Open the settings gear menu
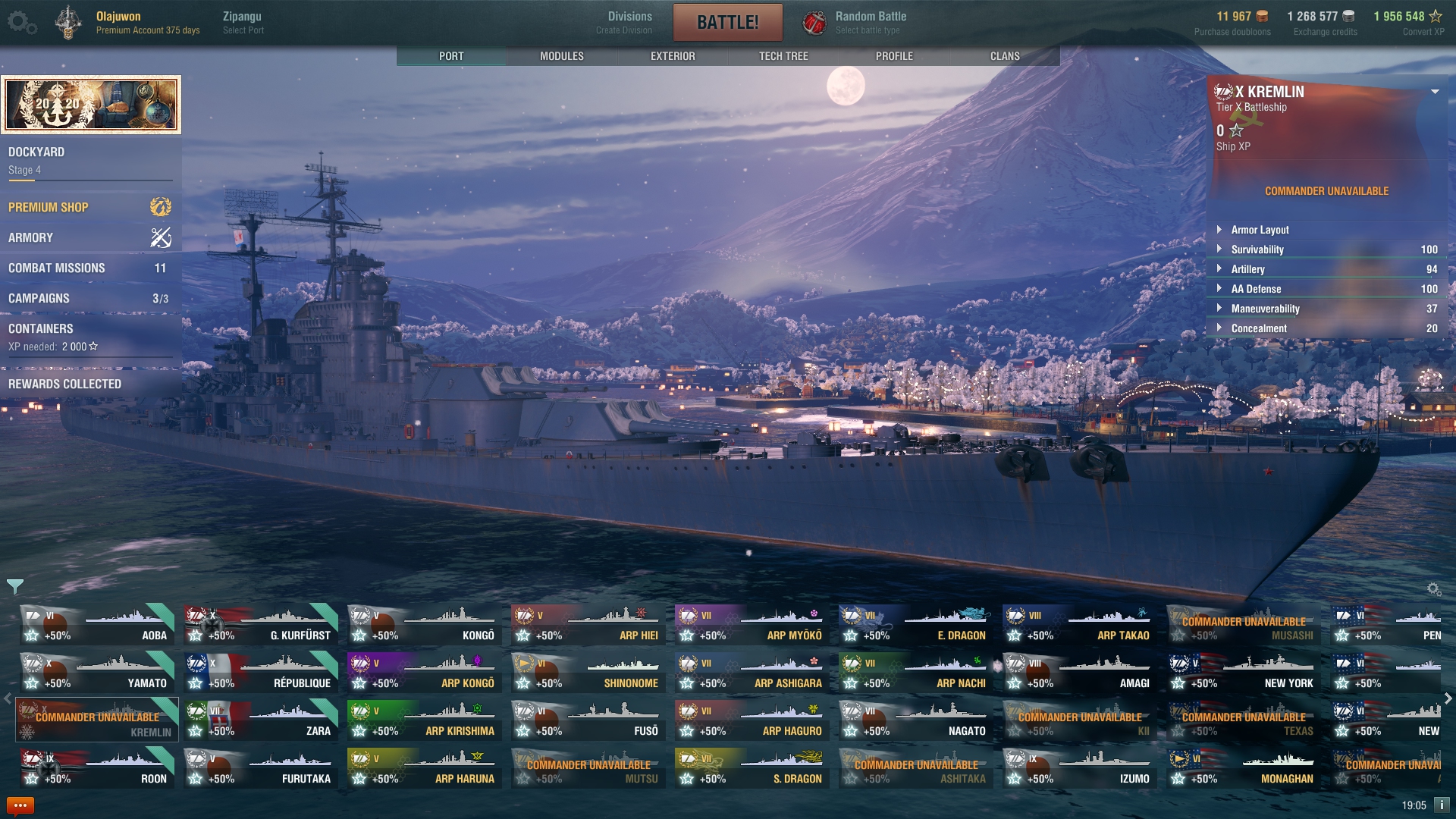This screenshot has height=819, width=1456. pos(21,22)
